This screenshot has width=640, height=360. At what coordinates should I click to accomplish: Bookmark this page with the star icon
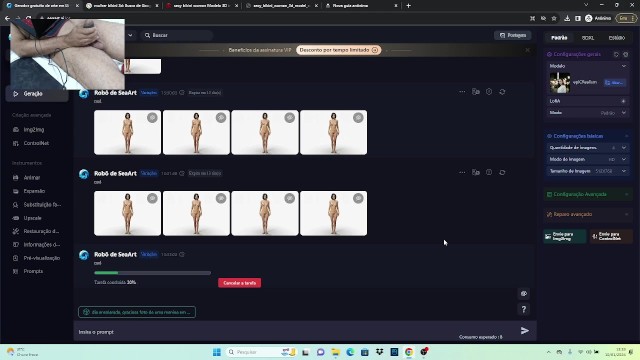click(554, 18)
